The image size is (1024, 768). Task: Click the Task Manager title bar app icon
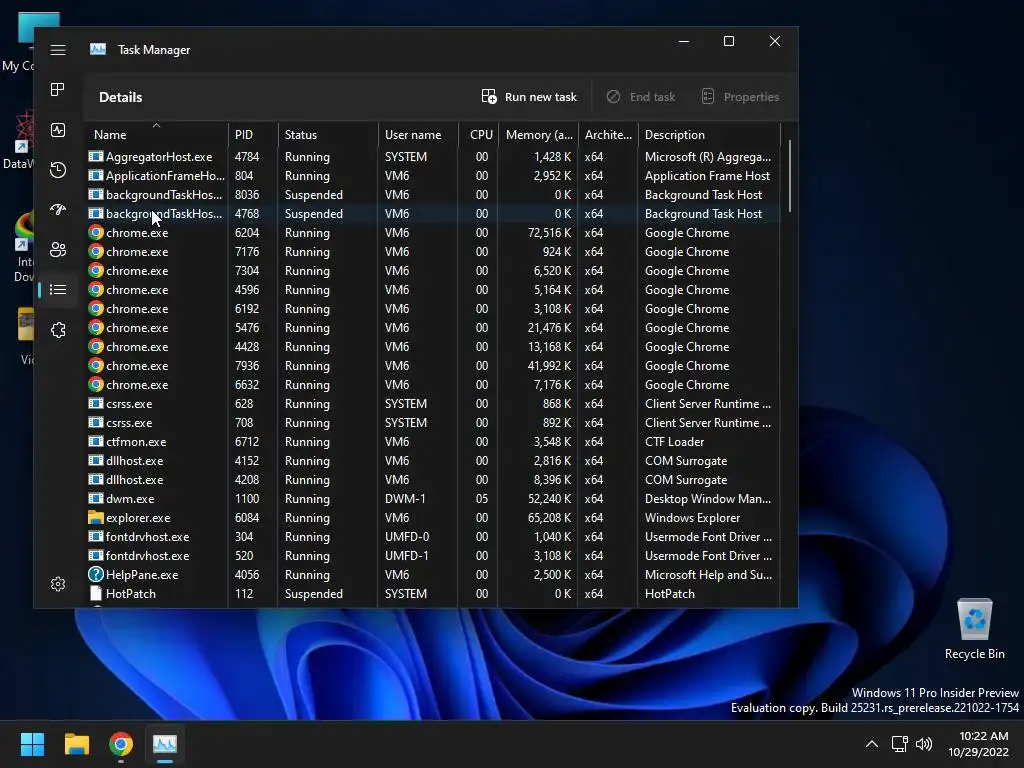[x=98, y=50]
